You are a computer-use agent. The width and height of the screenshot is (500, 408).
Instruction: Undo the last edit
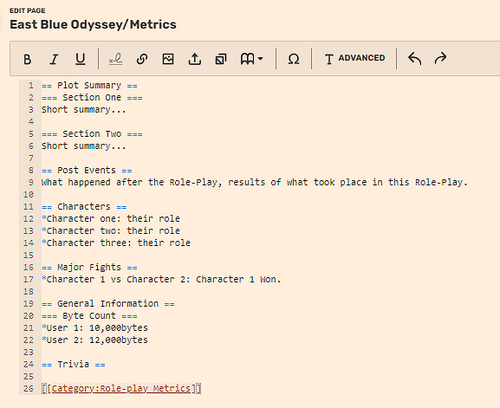coord(414,59)
